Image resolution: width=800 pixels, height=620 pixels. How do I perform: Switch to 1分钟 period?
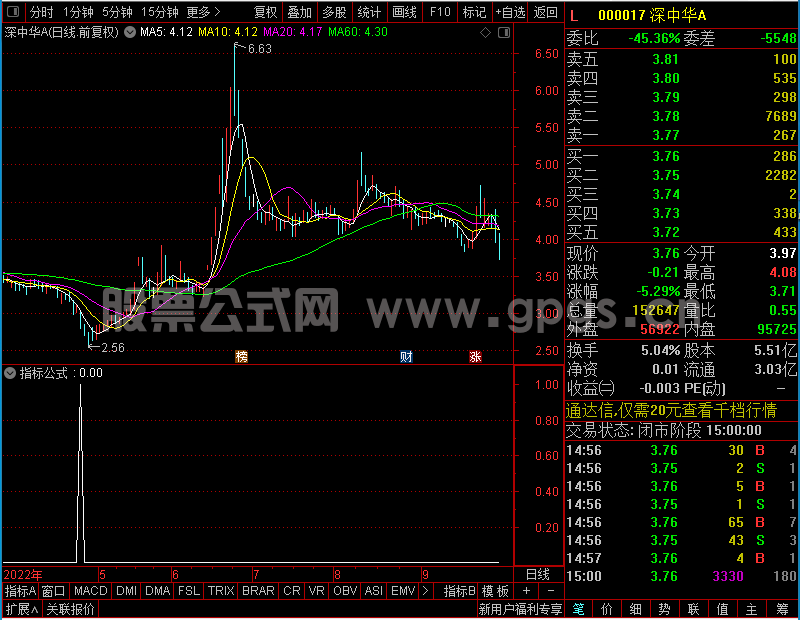point(78,12)
